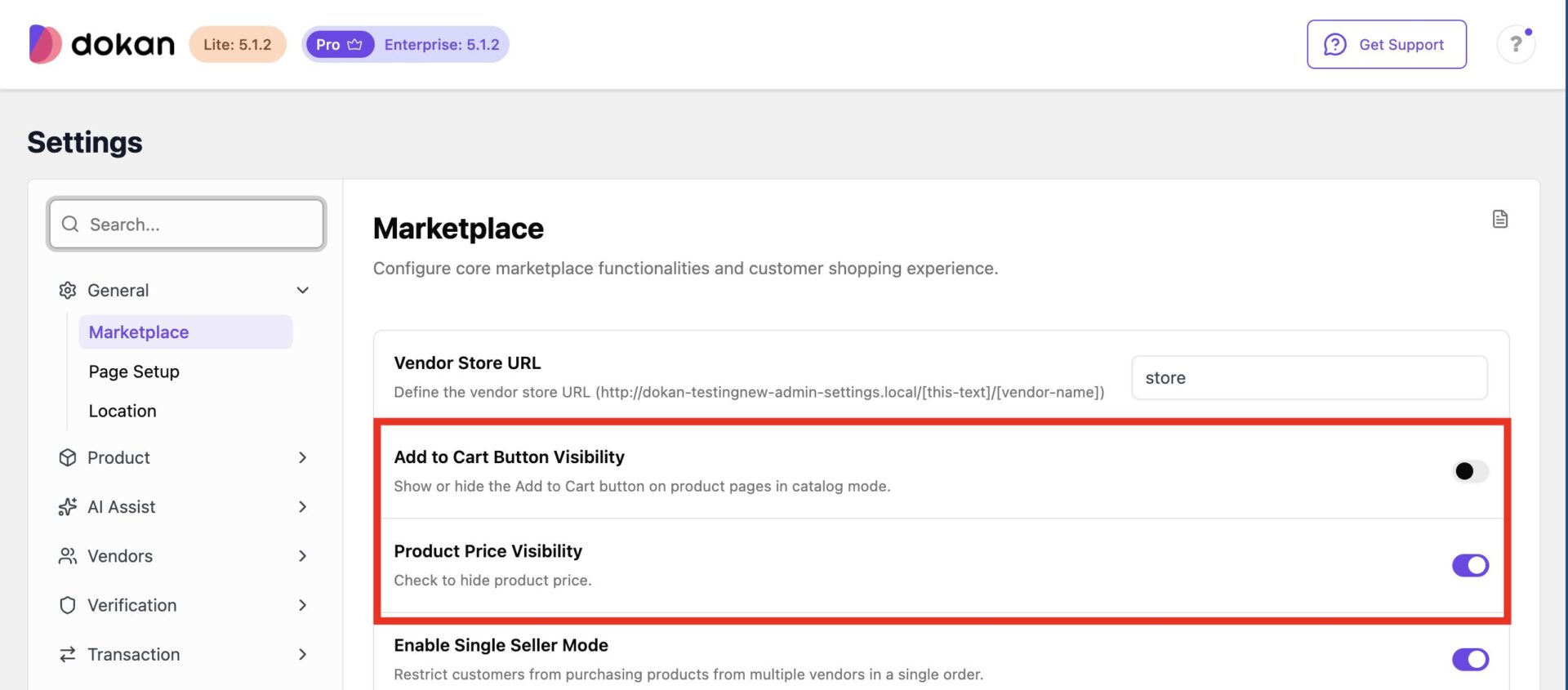
Task: Select the General menu label
Action: pos(118,291)
